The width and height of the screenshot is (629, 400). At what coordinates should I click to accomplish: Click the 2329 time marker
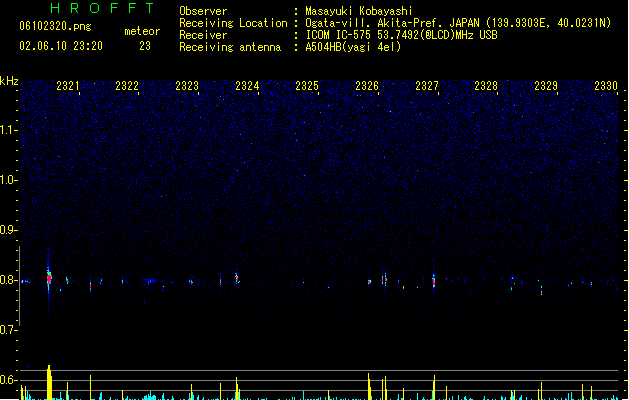point(546,86)
